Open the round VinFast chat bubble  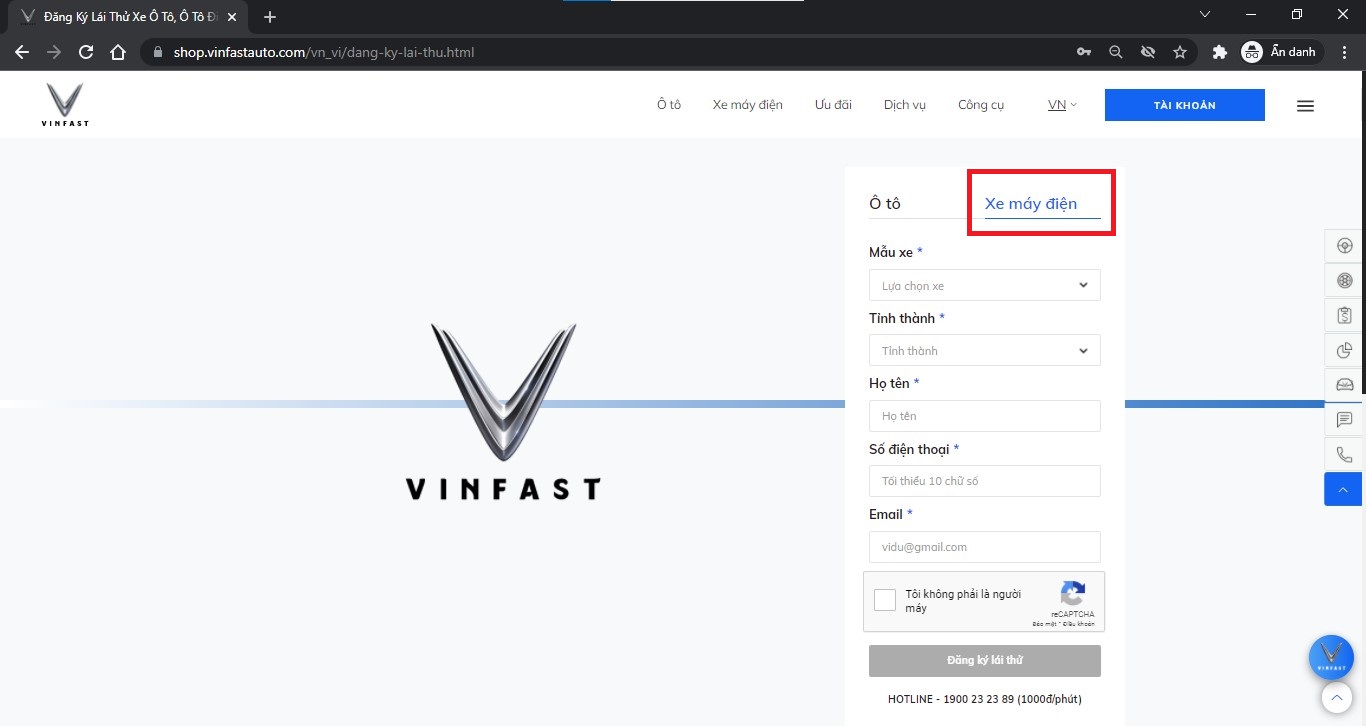click(1331, 658)
